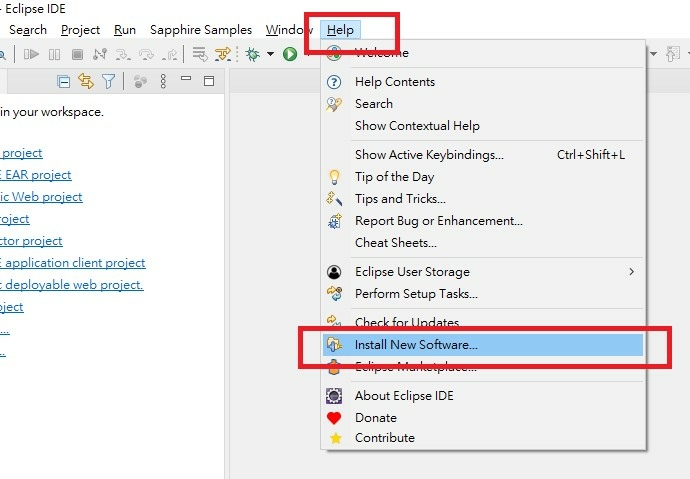Choose Search inside the Help dropdown
Viewport: 690px width, 479px height.
483,104
